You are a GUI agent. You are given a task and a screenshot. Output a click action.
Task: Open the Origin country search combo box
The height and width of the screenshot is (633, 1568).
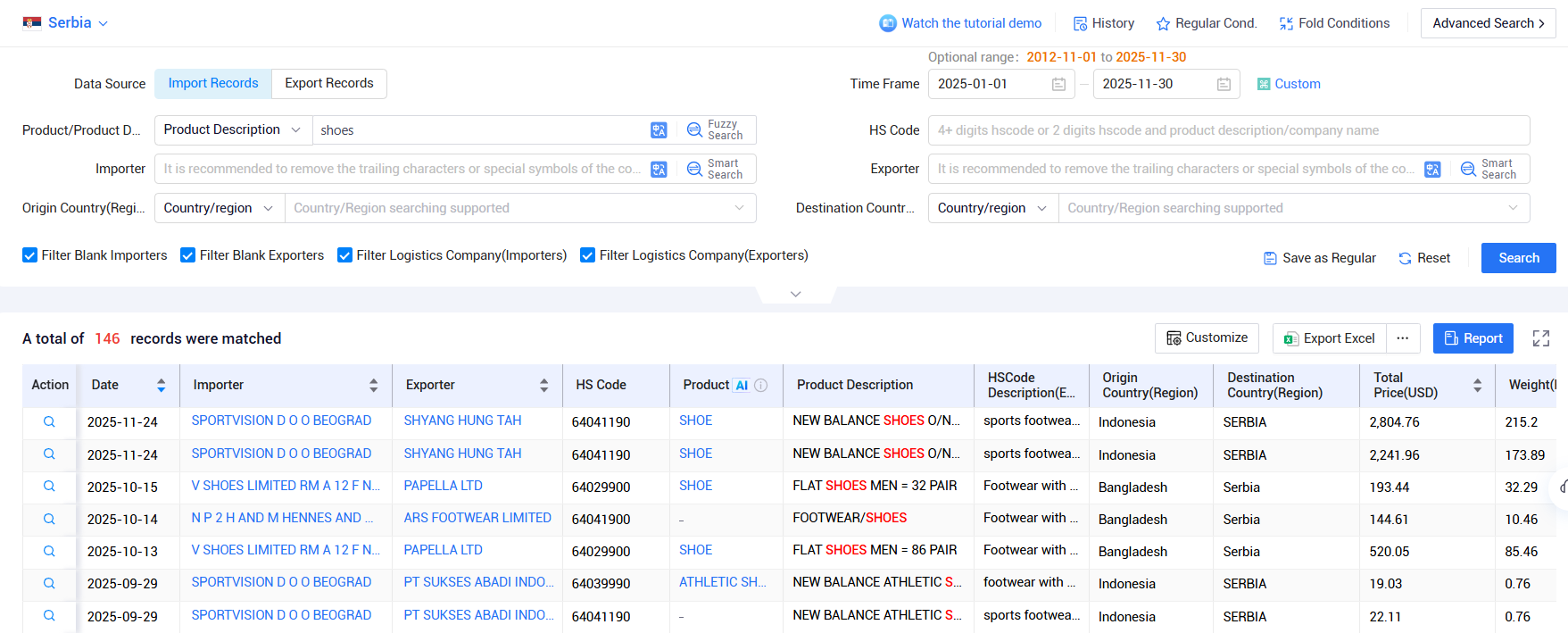[x=520, y=208]
